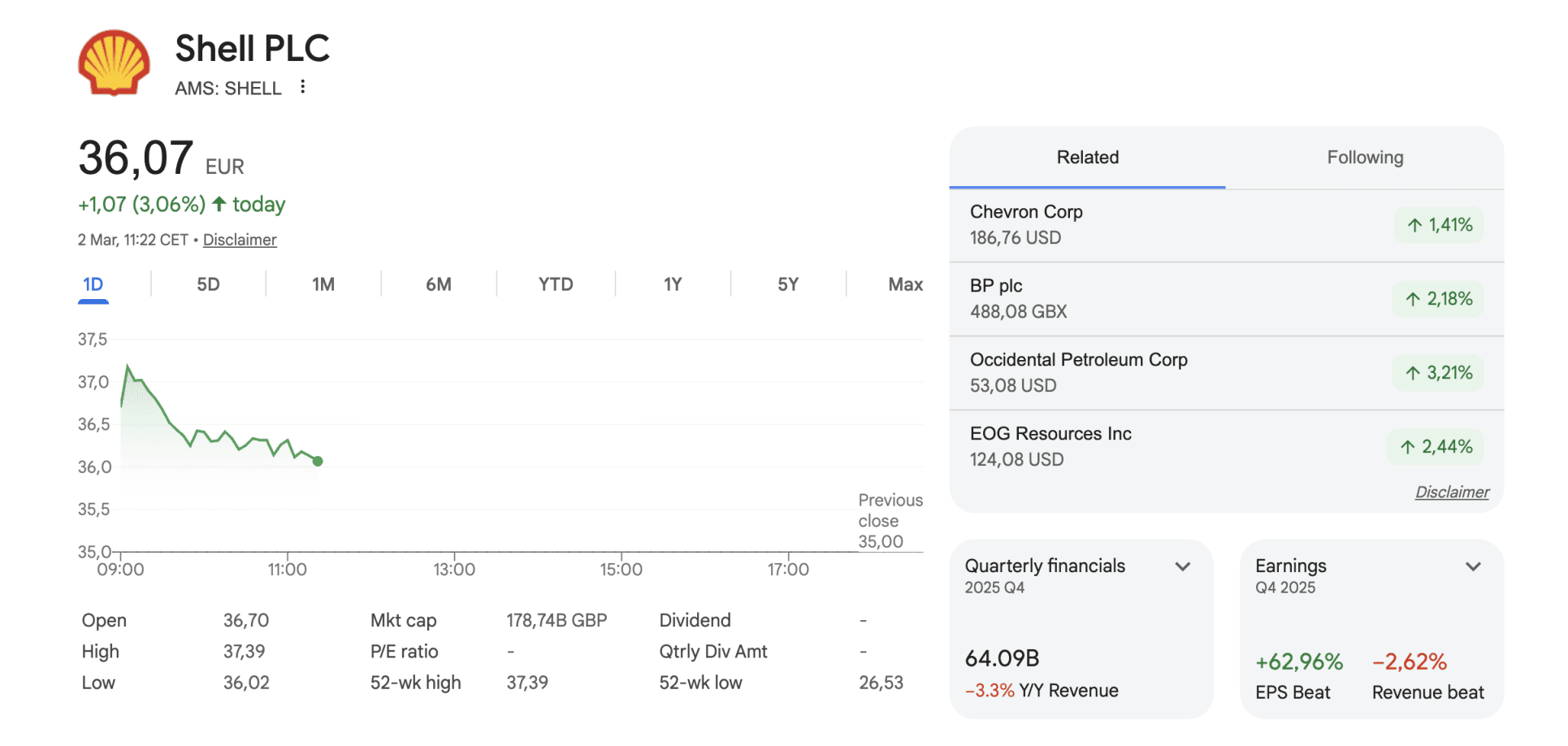Click BP plc's 2,18% change badge
Screen dimensions: 1568x746
pyautogui.click(x=1438, y=299)
